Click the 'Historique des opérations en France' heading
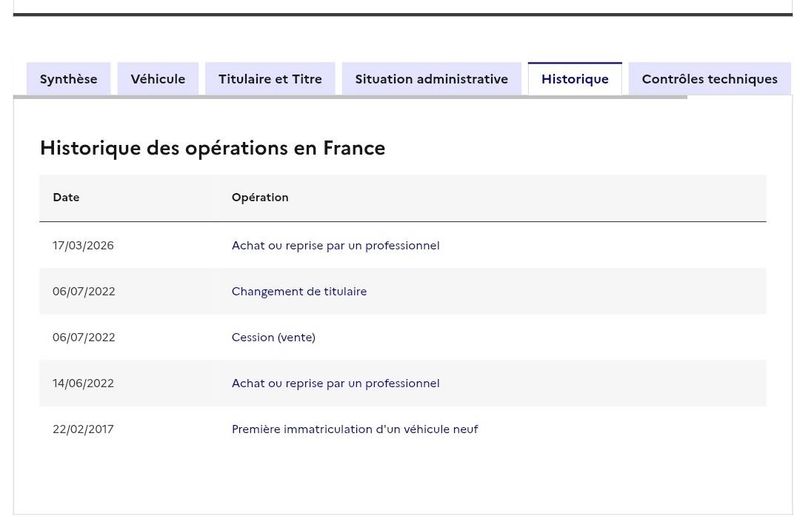This screenshot has height=521, width=800. (213, 148)
